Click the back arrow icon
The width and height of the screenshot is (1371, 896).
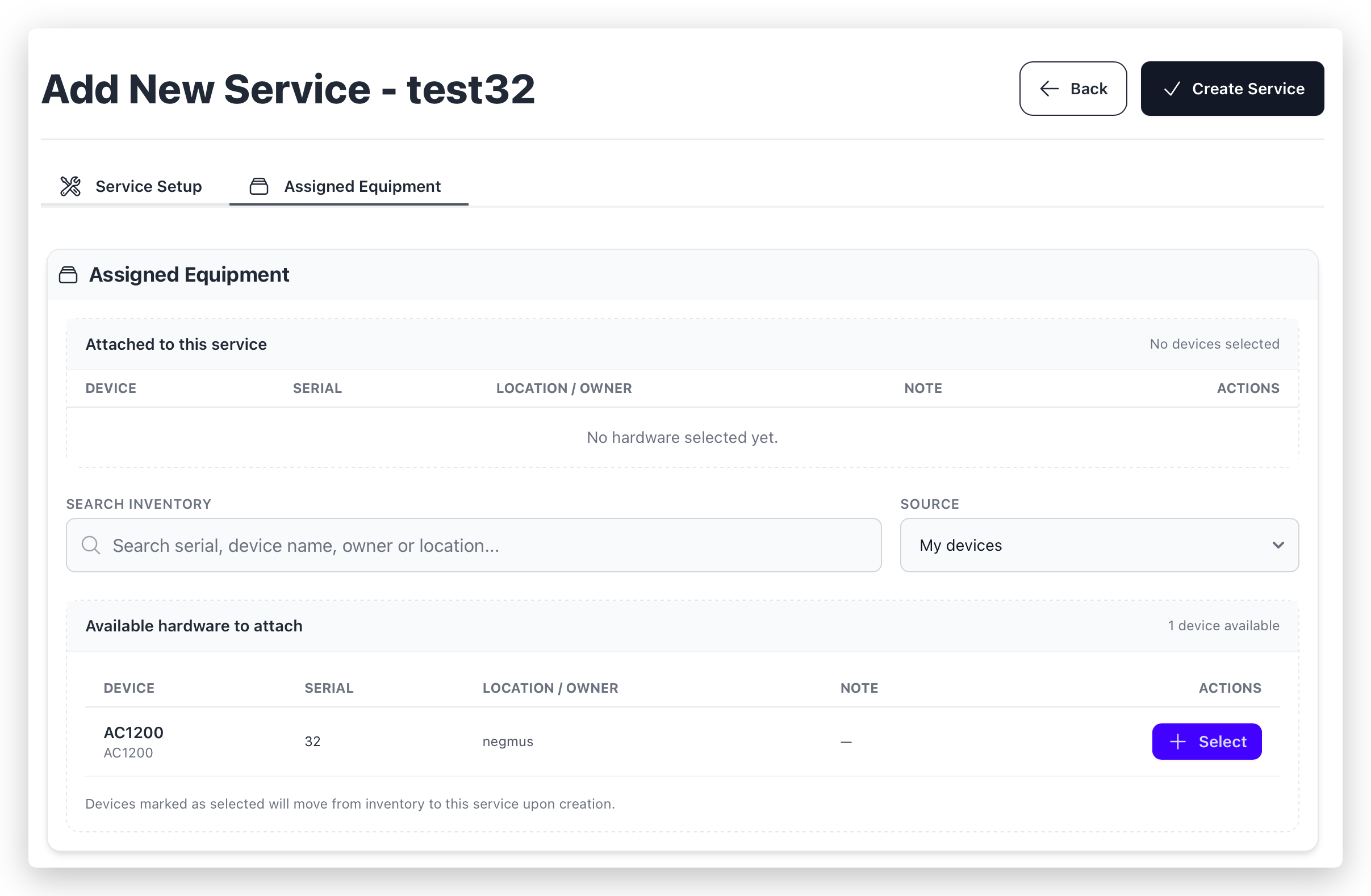pos(1049,89)
